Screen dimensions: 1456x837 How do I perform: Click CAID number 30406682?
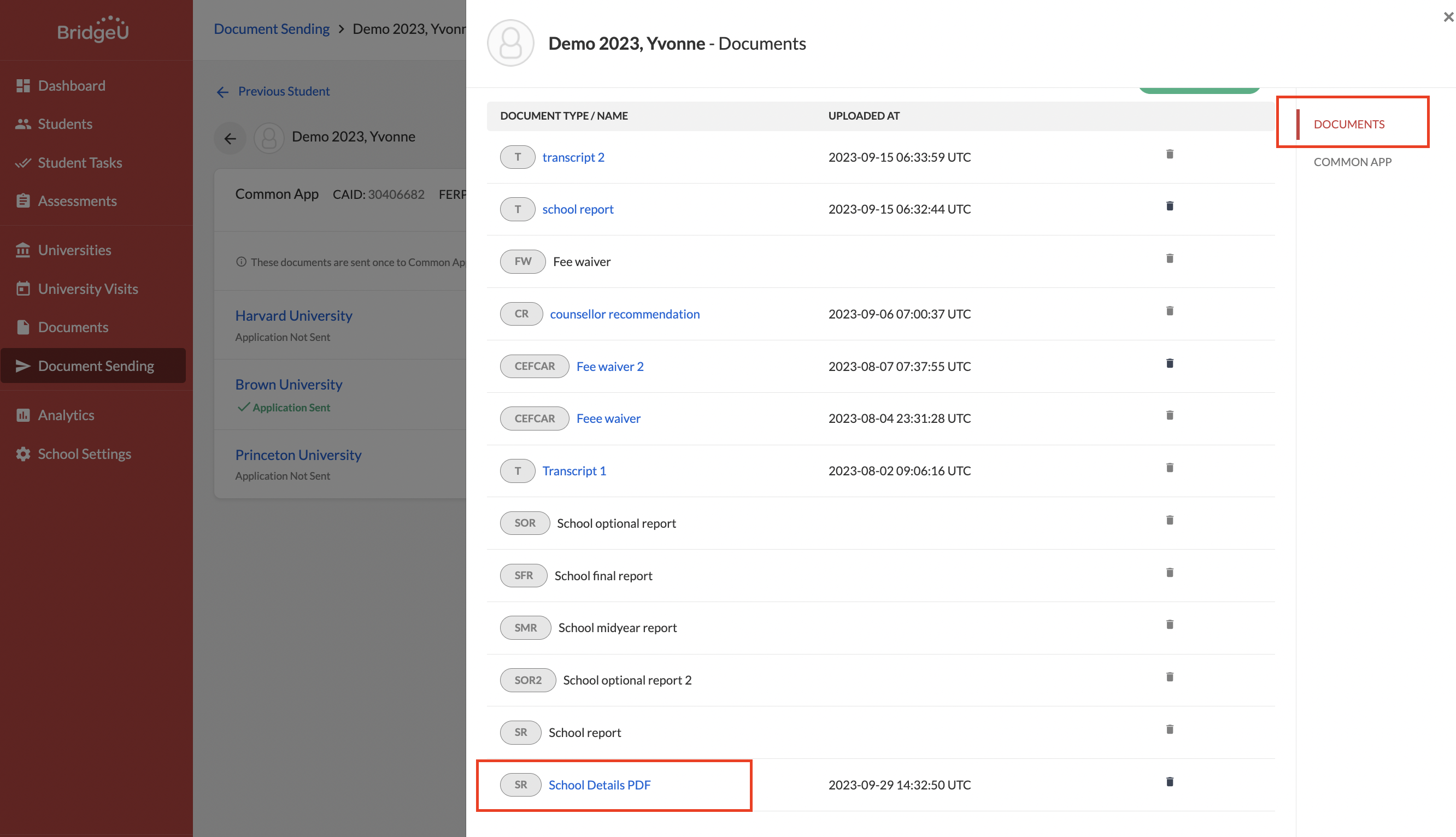tap(396, 194)
